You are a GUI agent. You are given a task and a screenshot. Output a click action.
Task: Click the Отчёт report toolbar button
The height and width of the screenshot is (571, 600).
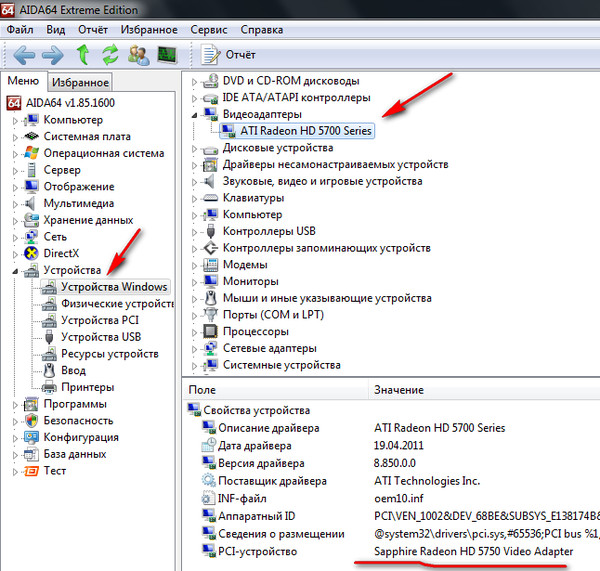click(228, 55)
